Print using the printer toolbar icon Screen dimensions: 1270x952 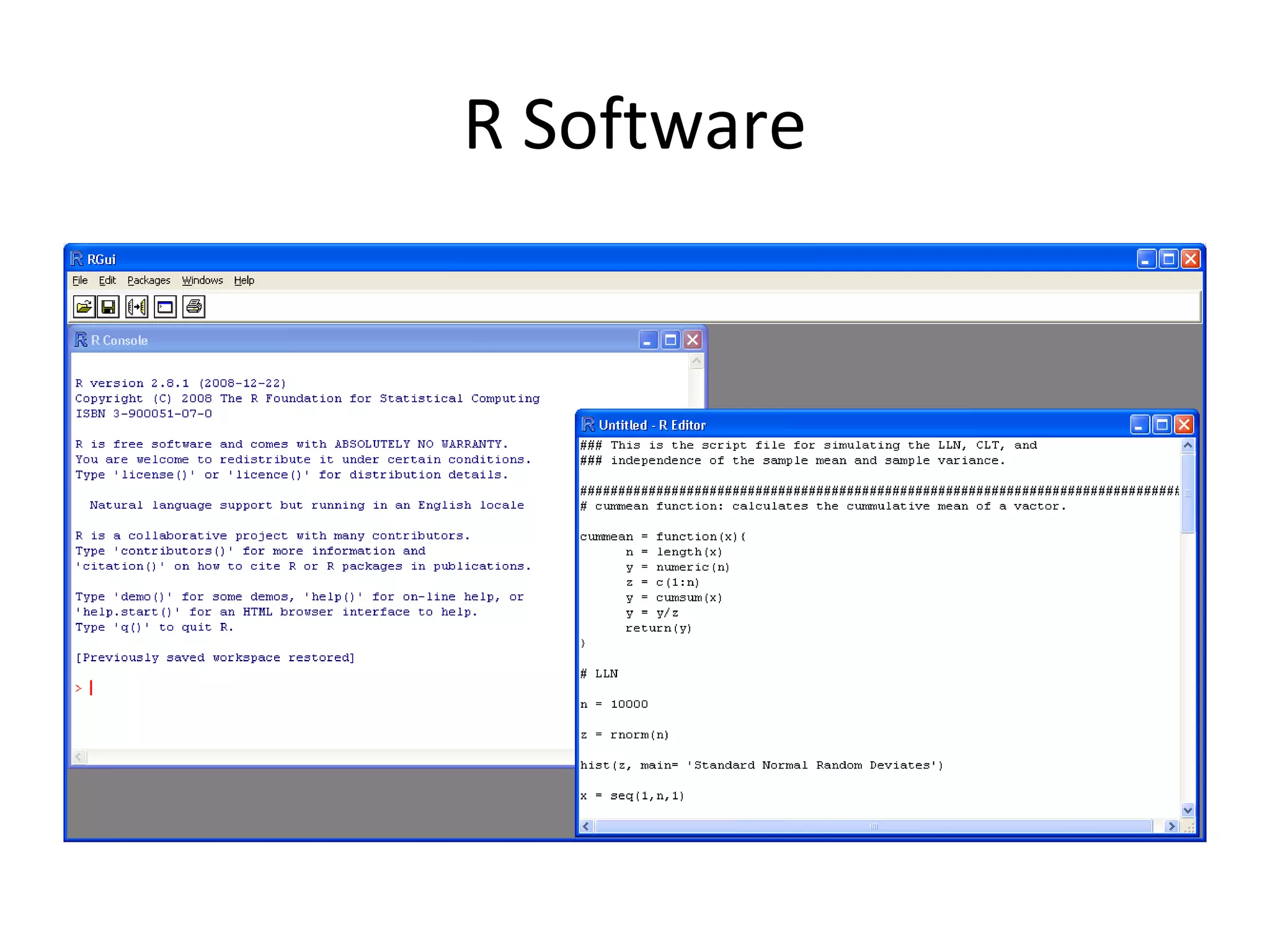pyautogui.click(x=193, y=307)
